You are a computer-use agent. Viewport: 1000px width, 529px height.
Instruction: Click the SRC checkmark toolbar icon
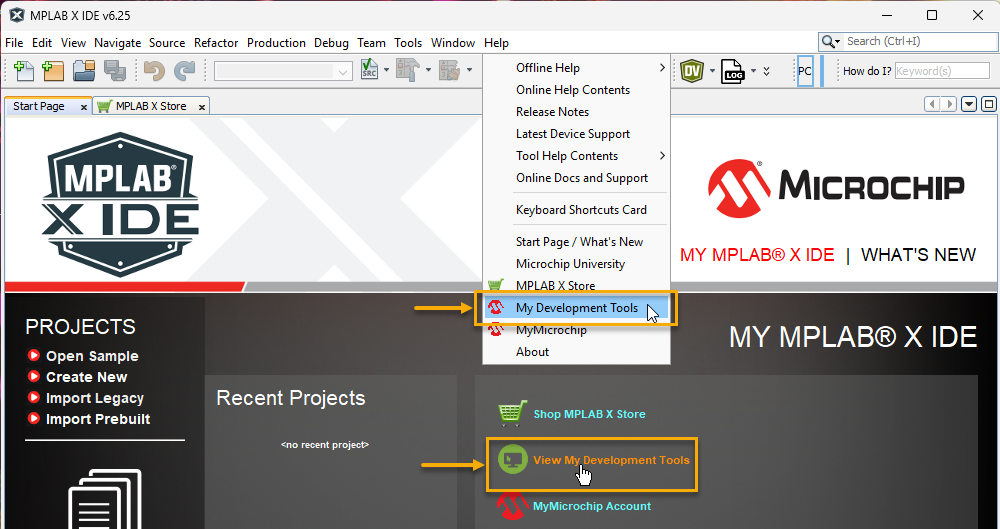(369, 71)
